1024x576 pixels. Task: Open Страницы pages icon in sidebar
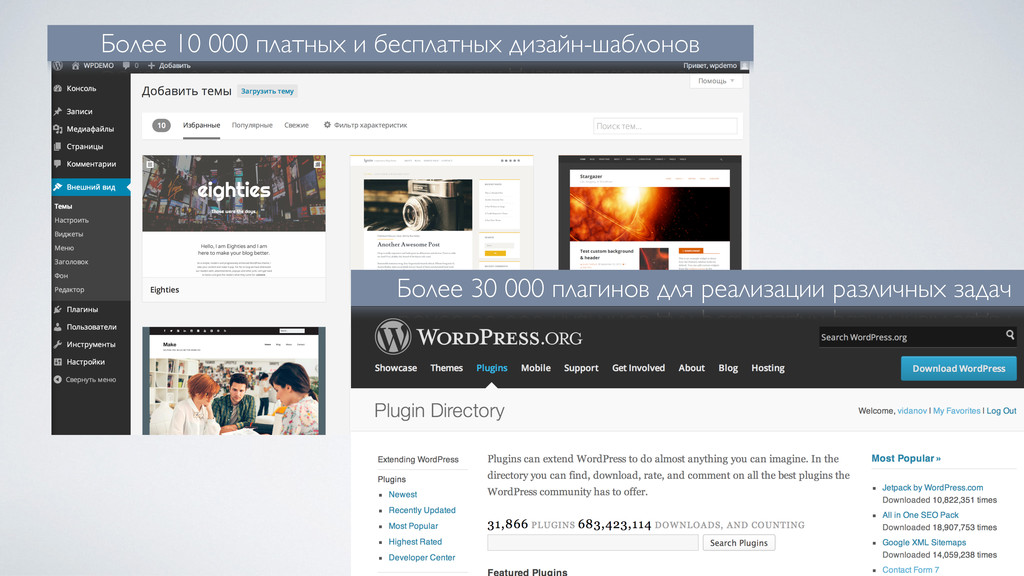pyautogui.click(x=57, y=146)
